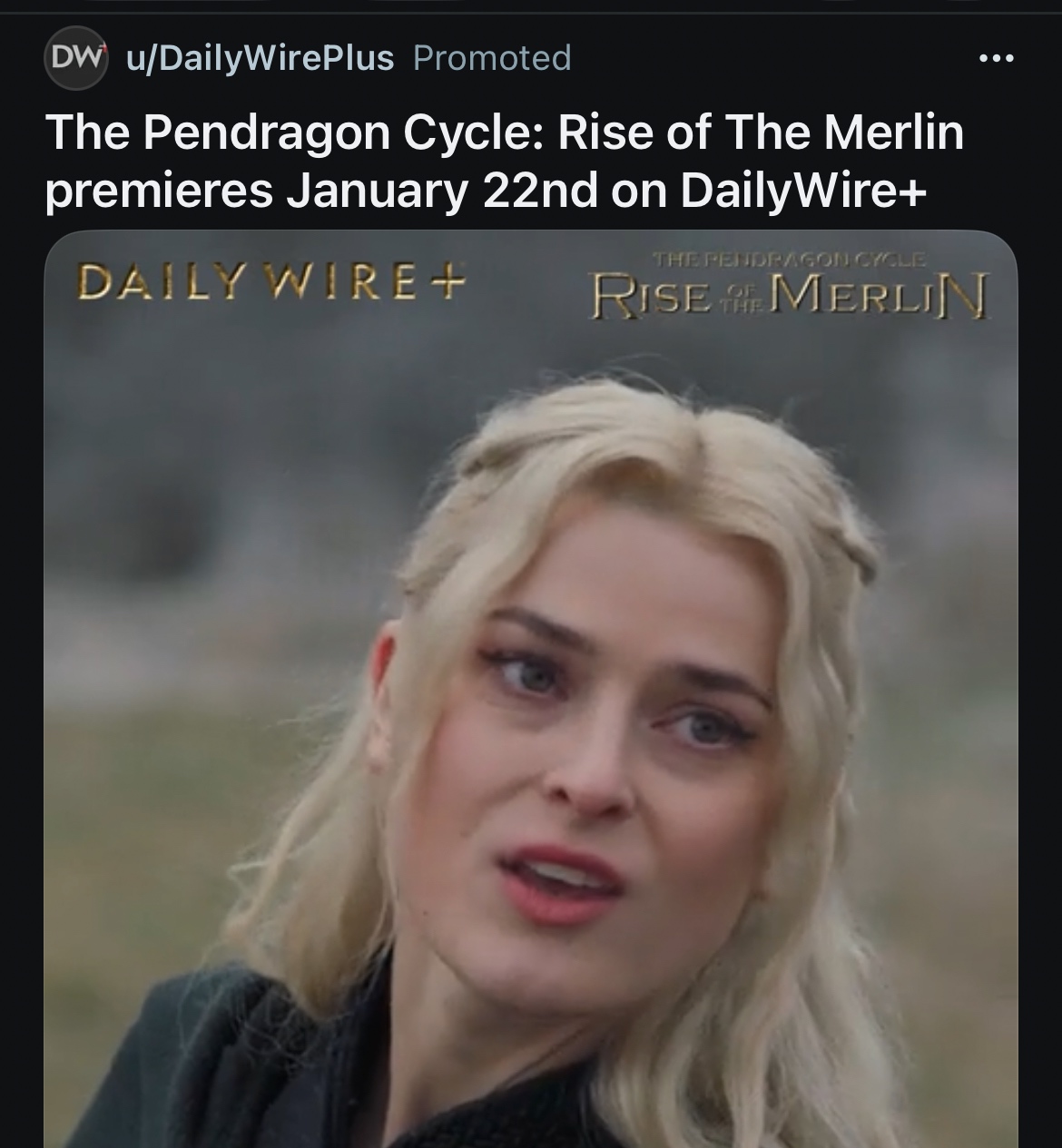
Task: Tap 'Rise of The Merlin' in the headline
Action: tap(761, 132)
